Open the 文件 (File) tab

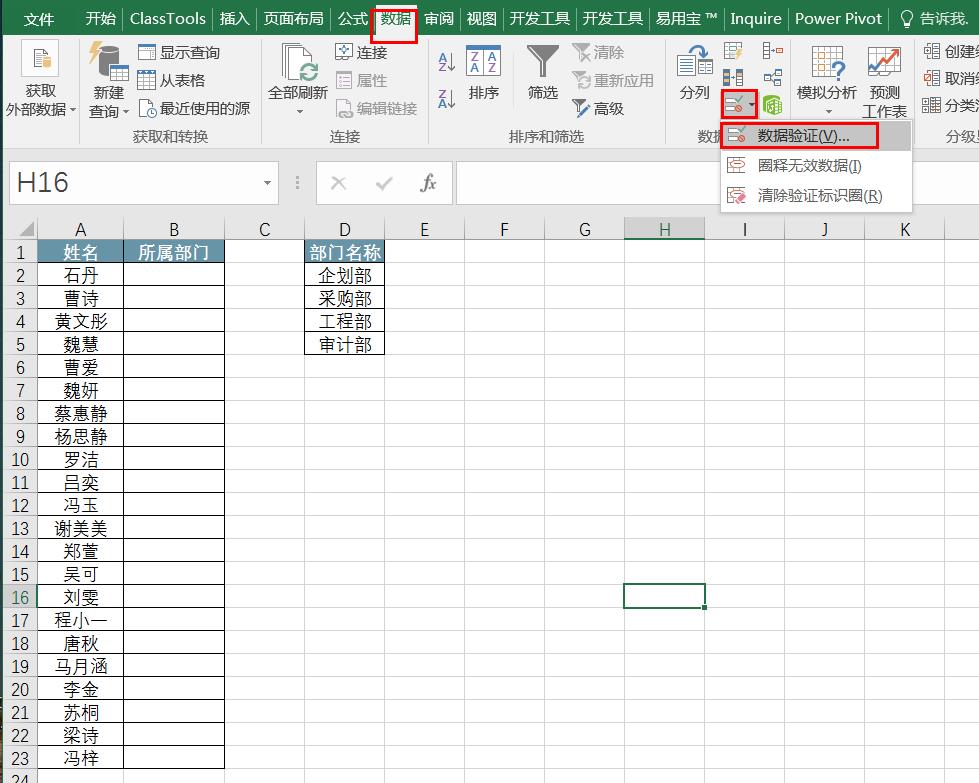coord(39,19)
